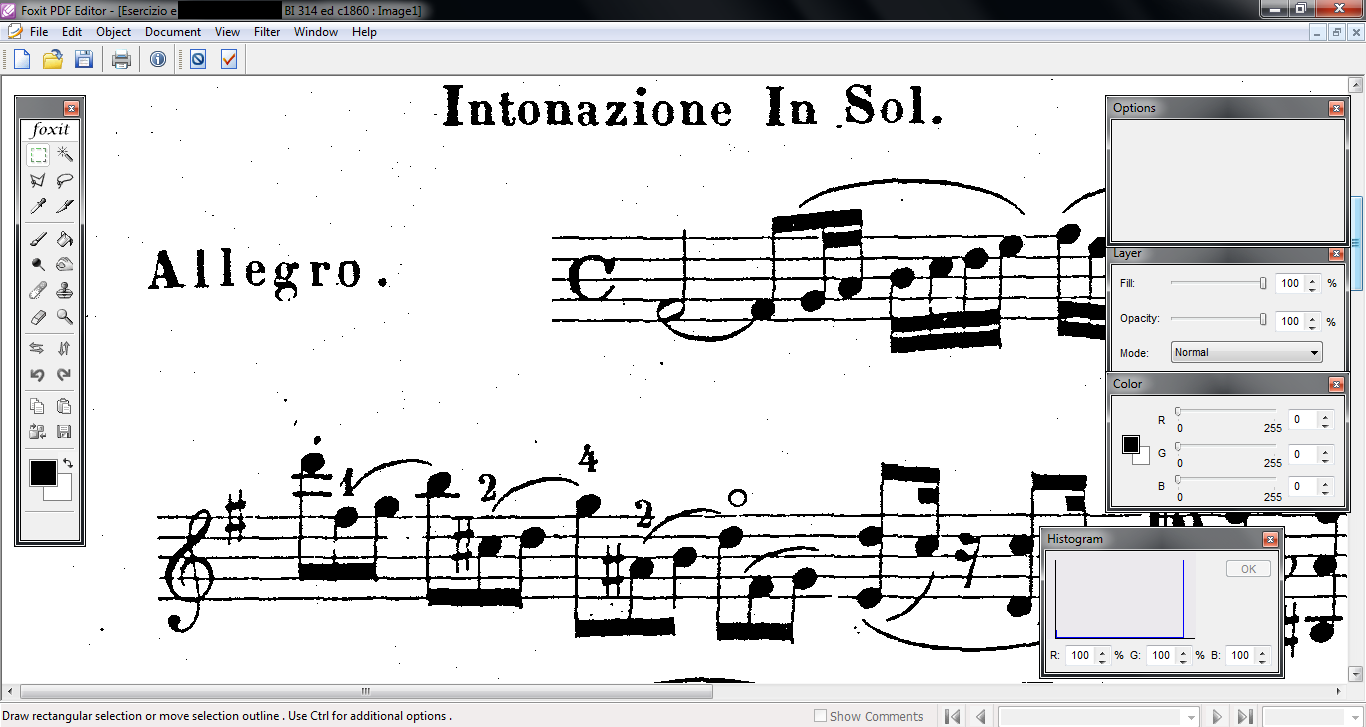Flip image horizontally with toolbox arrows
This screenshot has height=727, width=1366.
click(x=38, y=349)
